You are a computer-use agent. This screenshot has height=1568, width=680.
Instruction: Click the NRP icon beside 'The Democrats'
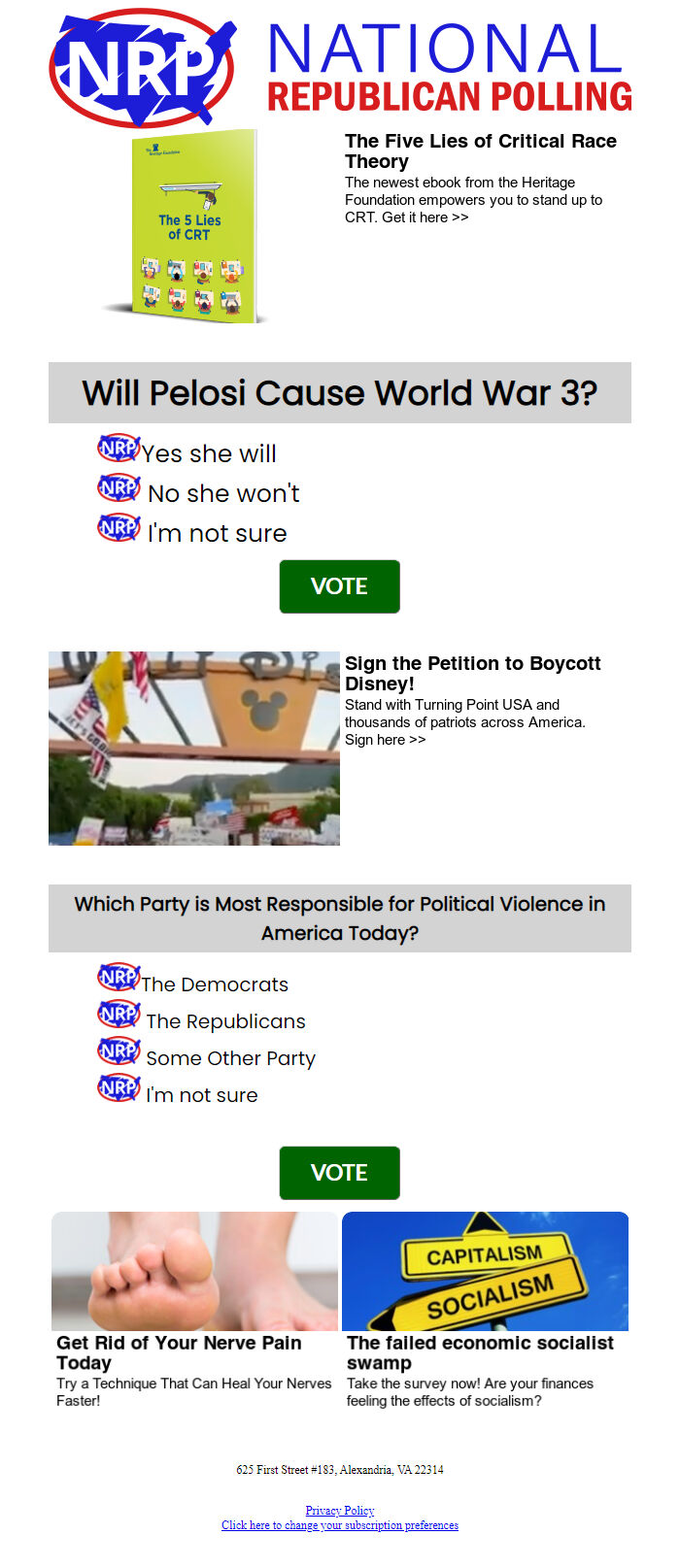coord(117,980)
